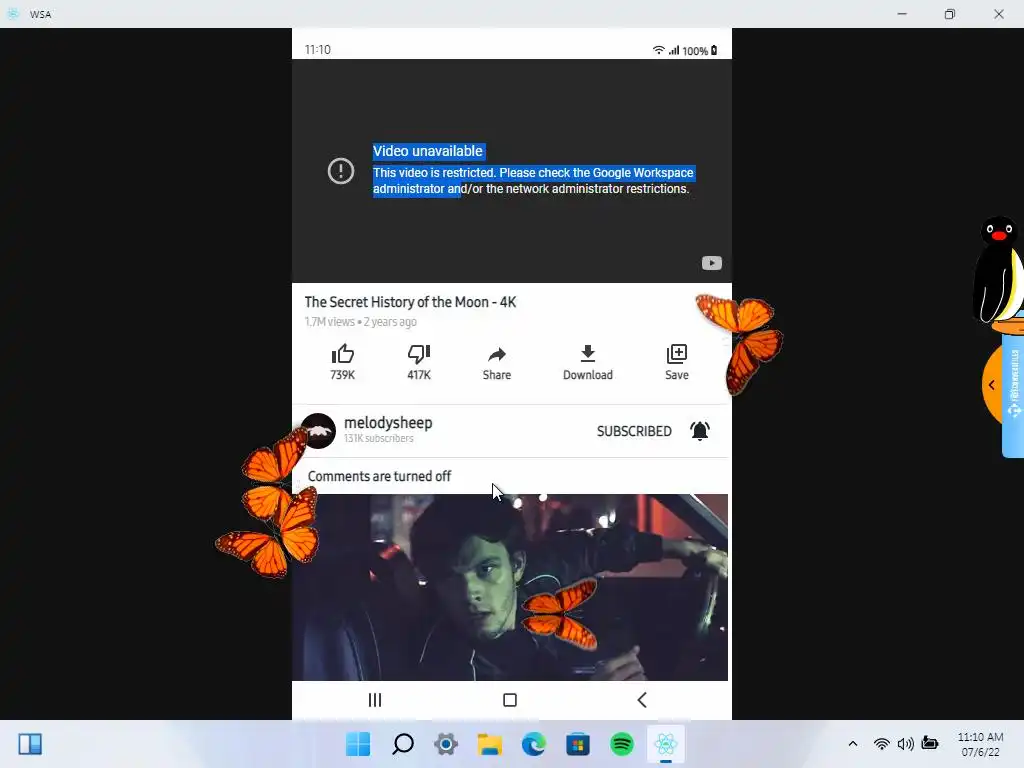Open Wi-Fi network tray icon
This screenshot has height=768, width=1024.
882,744
